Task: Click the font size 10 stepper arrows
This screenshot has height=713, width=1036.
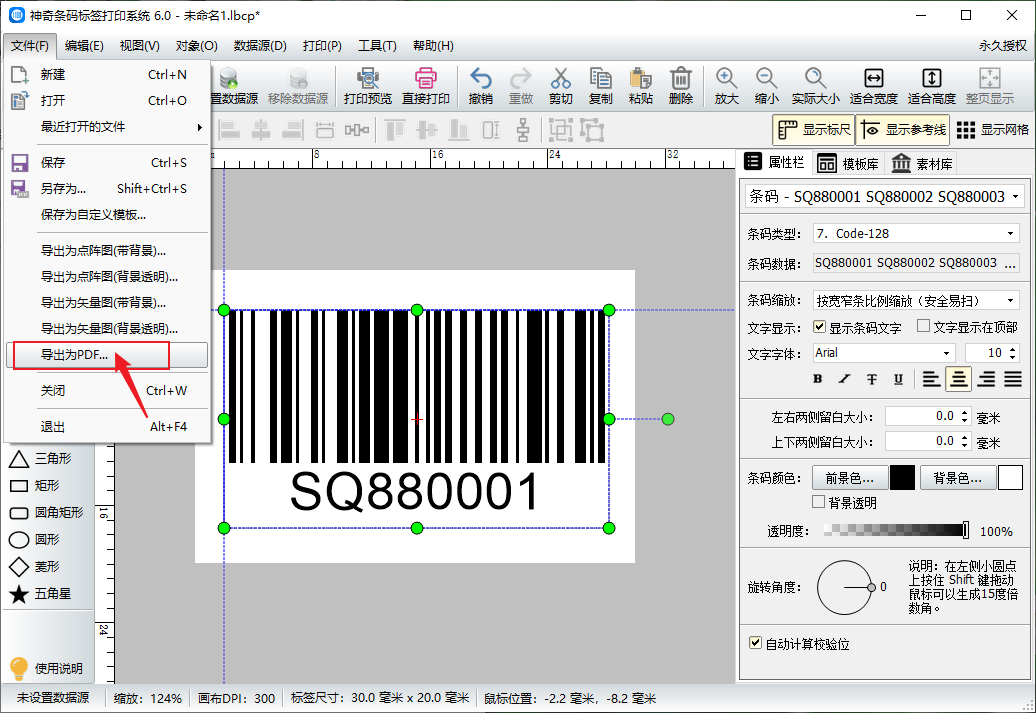Action: [1012, 353]
